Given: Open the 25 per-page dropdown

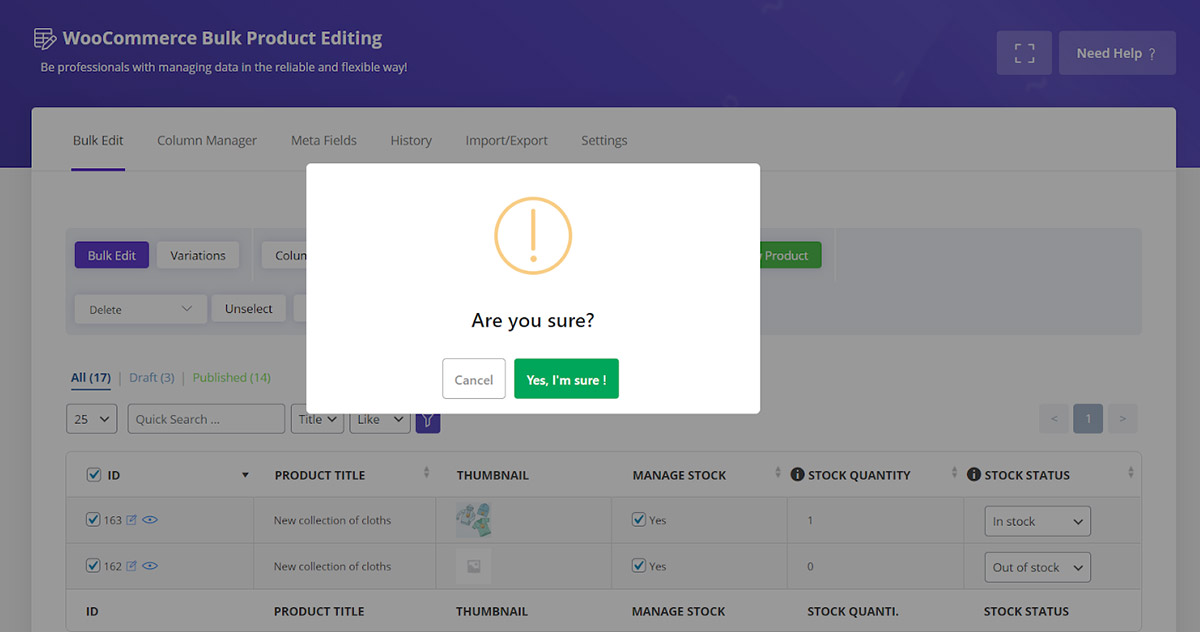Looking at the screenshot, I should [92, 419].
